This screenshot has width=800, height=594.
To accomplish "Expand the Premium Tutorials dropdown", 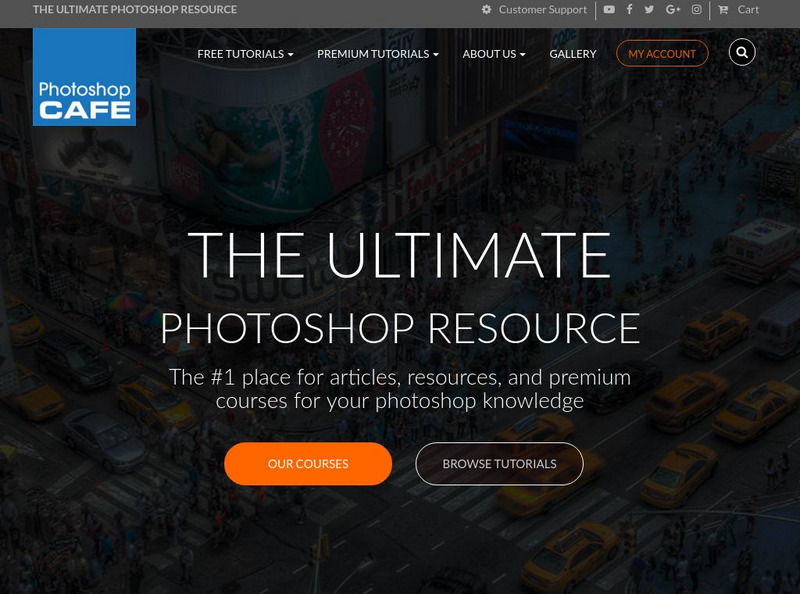I will 378,54.
